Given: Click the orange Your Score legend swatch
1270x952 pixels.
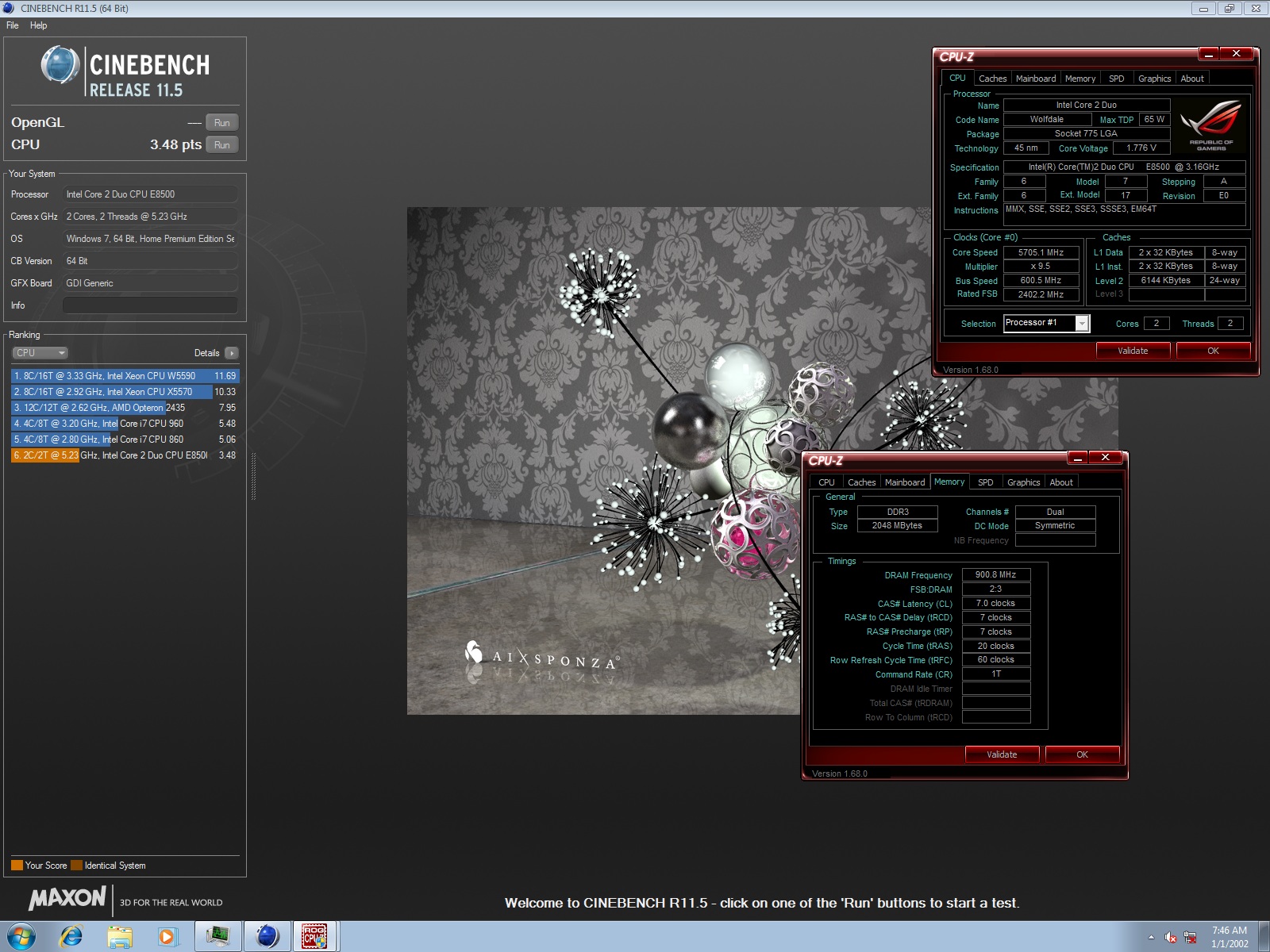Looking at the screenshot, I should [x=17, y=866].
